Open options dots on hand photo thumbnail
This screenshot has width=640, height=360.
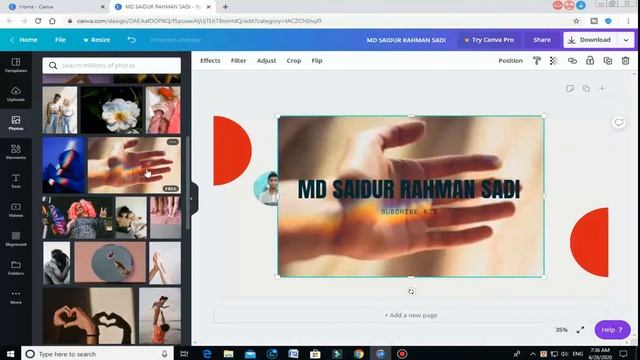[x=173, y=142]
